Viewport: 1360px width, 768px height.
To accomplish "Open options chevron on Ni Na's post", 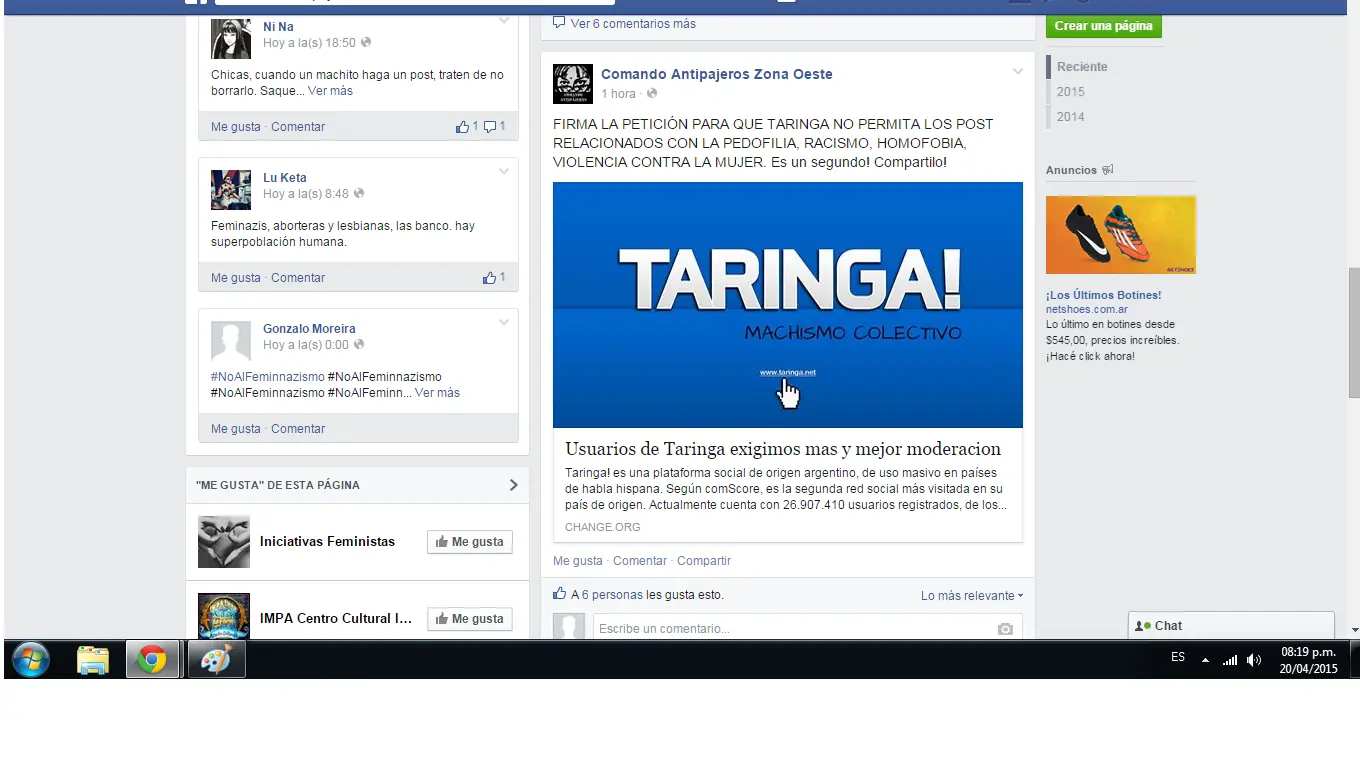I will [x=504, y=21].
